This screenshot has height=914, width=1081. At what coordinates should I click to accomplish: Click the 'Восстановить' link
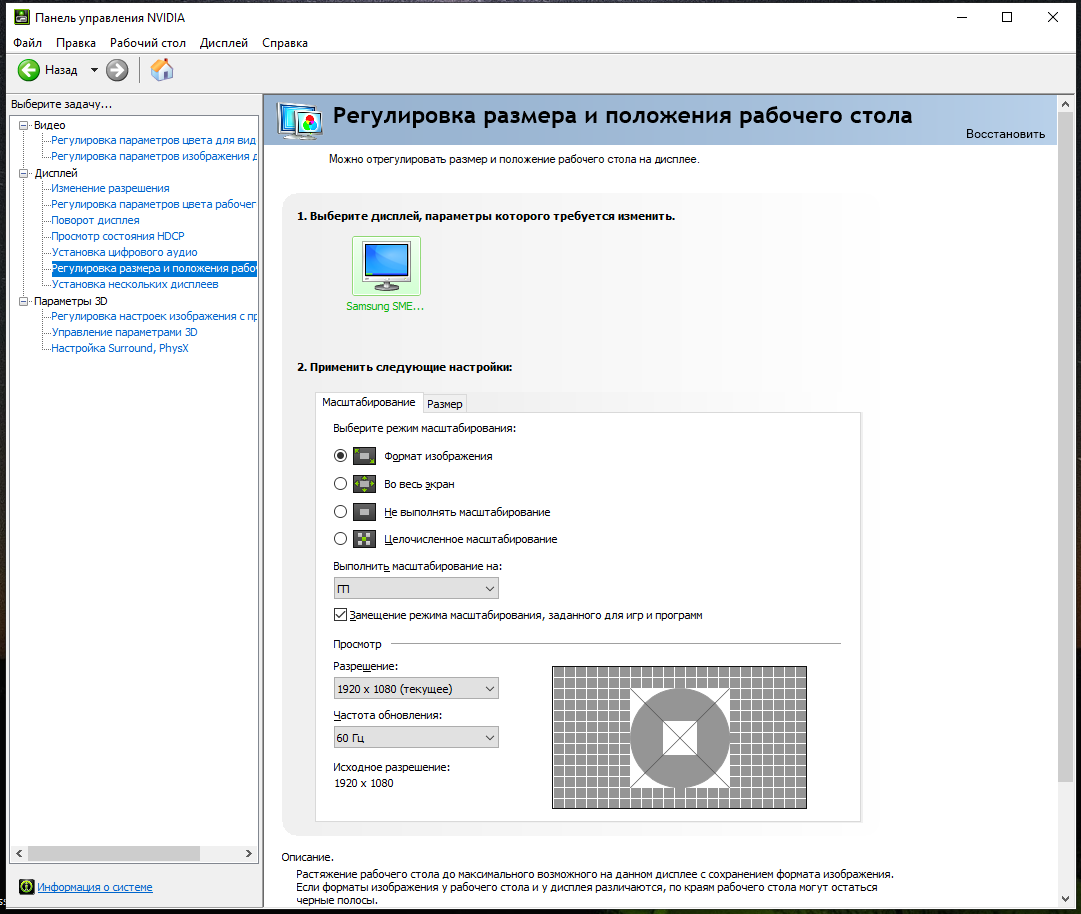coord(1005,134)
